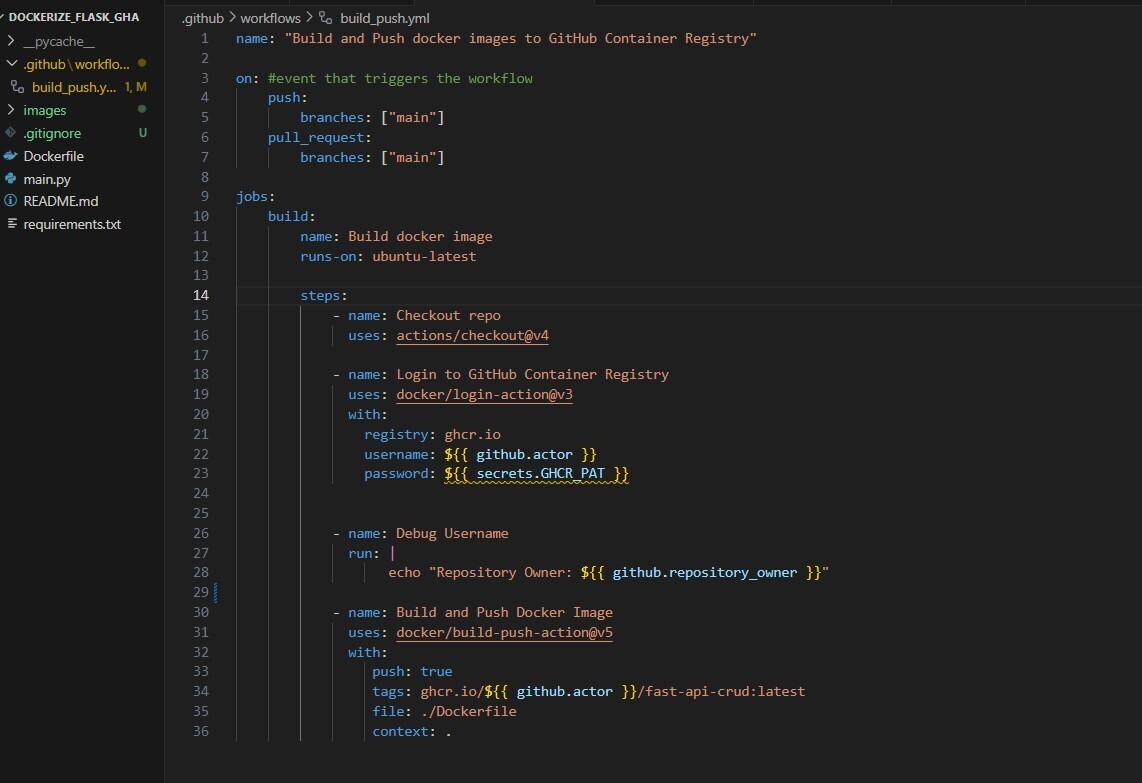Open the docker/build-push-action@v5 link
Viewport: 1142px width, 783px height.
[505, 633]
